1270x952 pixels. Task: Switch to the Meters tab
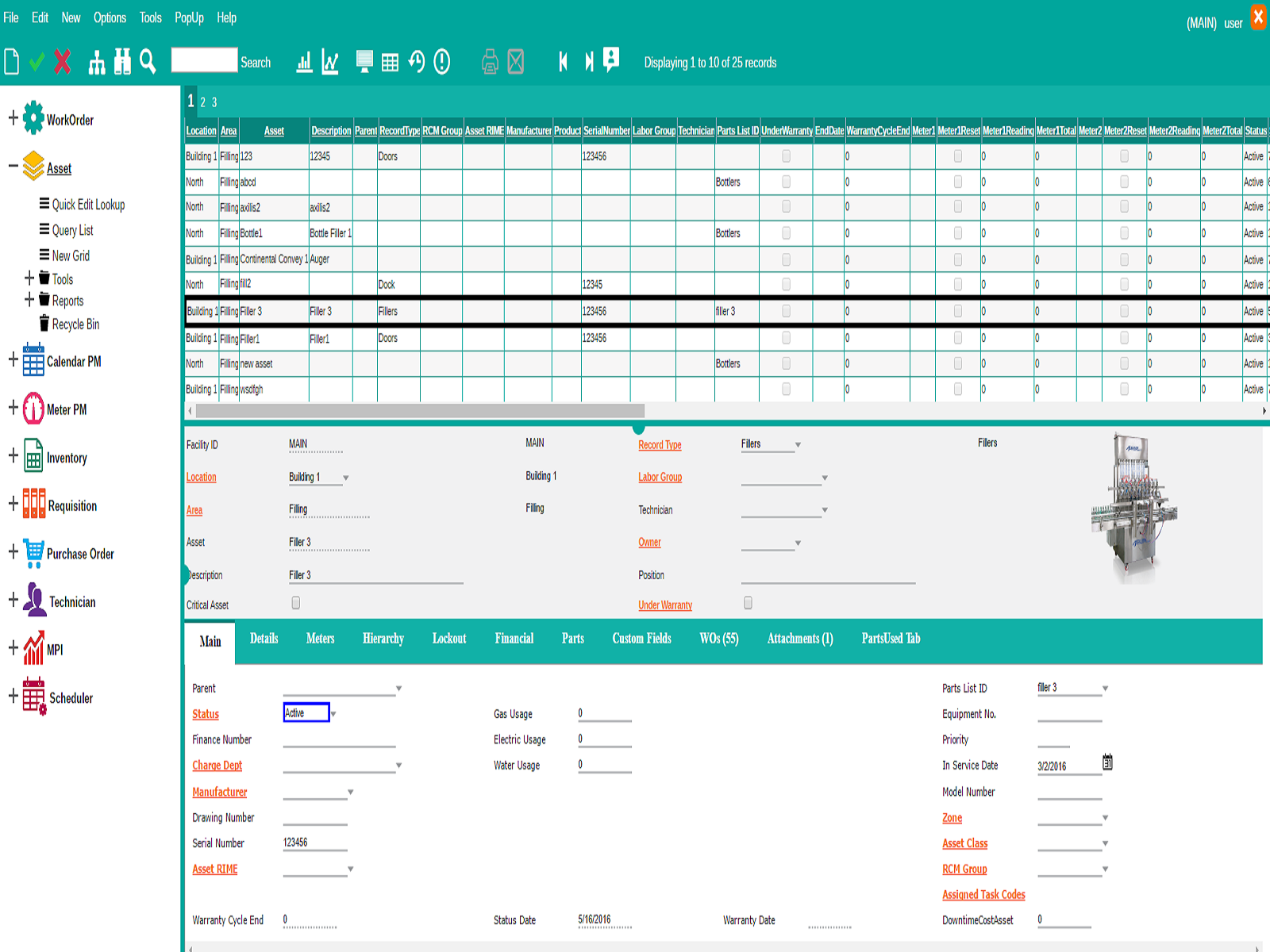click(x=320, y=639)
